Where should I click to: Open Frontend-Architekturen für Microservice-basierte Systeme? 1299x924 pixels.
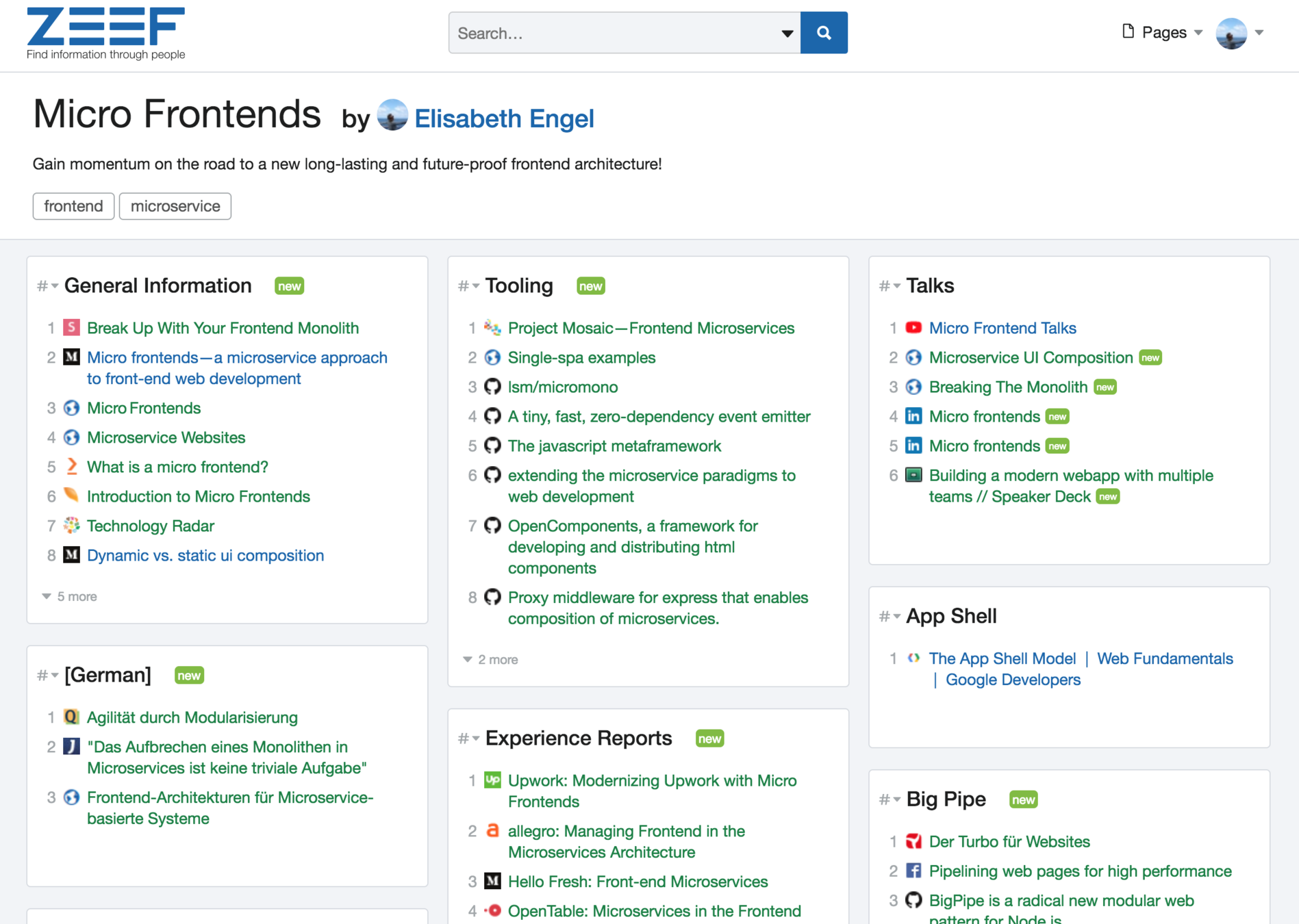pos(230,808)
